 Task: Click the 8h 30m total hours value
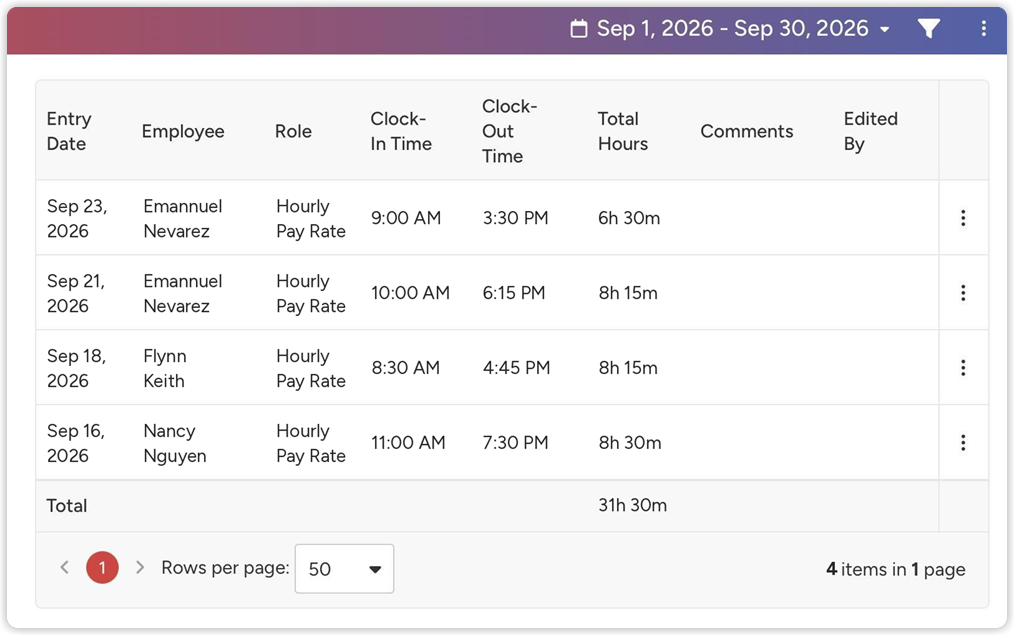pos(630,443)
